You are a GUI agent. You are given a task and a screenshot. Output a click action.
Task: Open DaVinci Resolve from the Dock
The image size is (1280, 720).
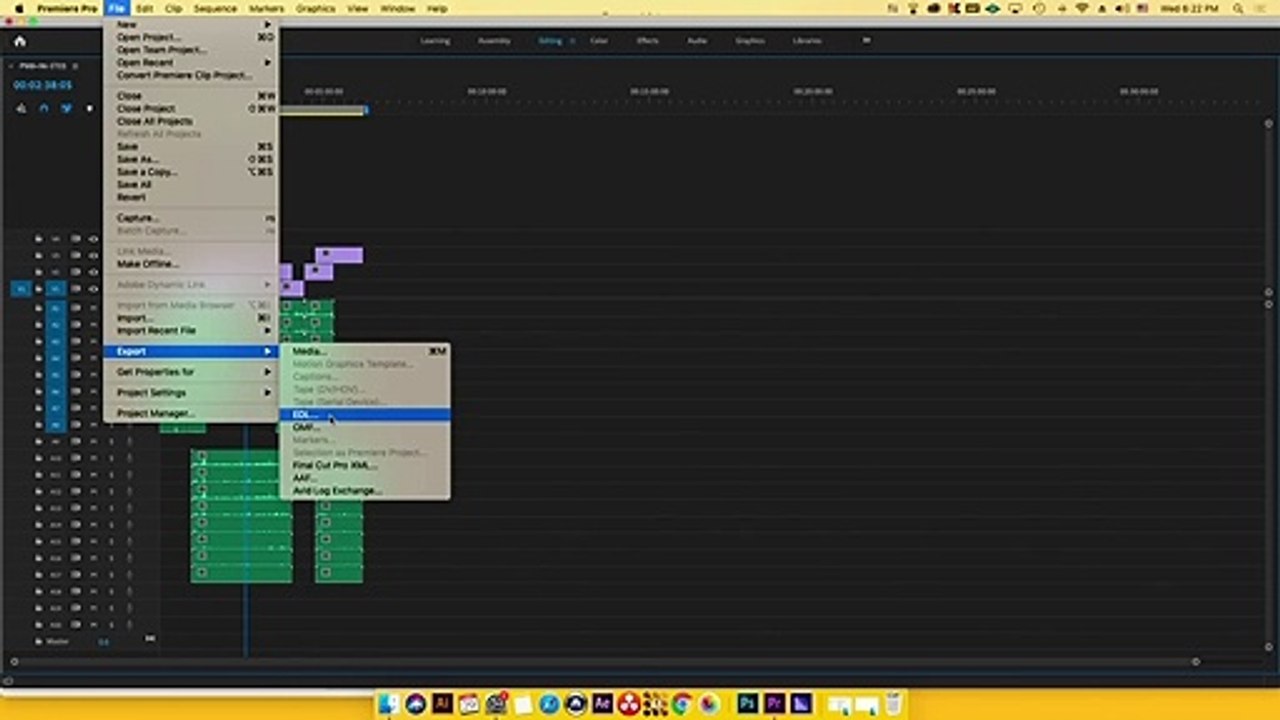pos(629,703)
